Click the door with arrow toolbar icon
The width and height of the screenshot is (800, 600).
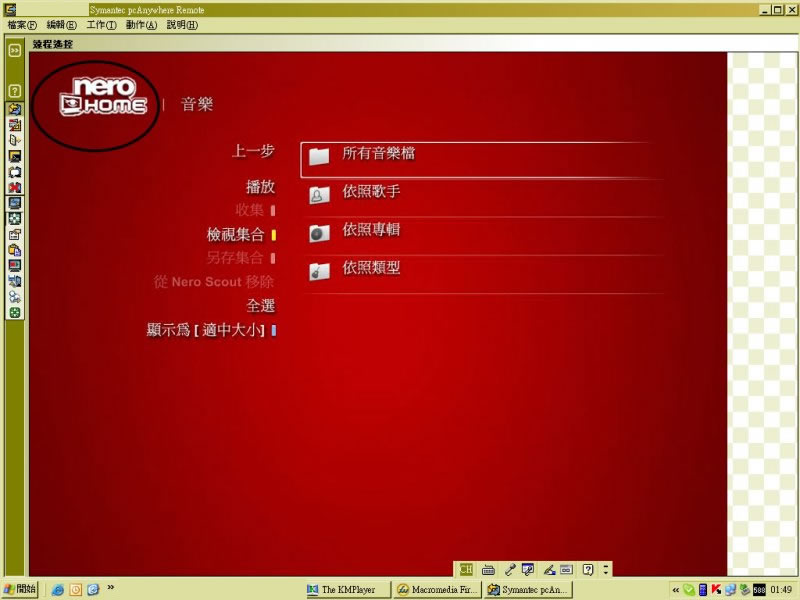pyautogui.click(x=15, y=140)
